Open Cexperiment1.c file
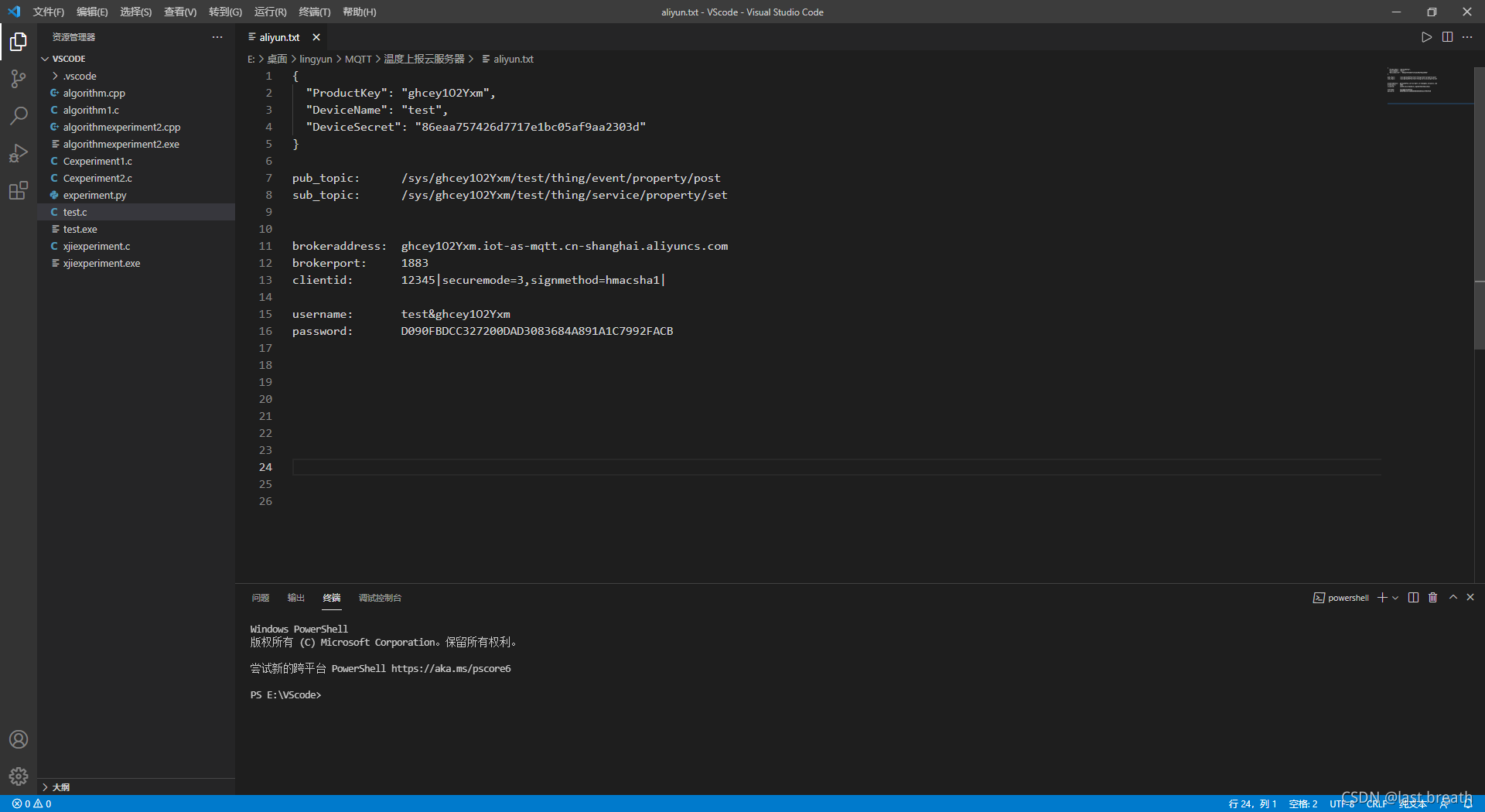Image resolution: width=1485 pixels, height=812 pixels. [136, 161]
